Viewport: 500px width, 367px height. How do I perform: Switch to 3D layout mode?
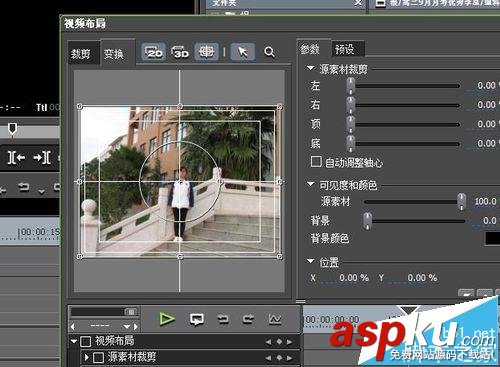pyautogui.click(x=180, y=52)
